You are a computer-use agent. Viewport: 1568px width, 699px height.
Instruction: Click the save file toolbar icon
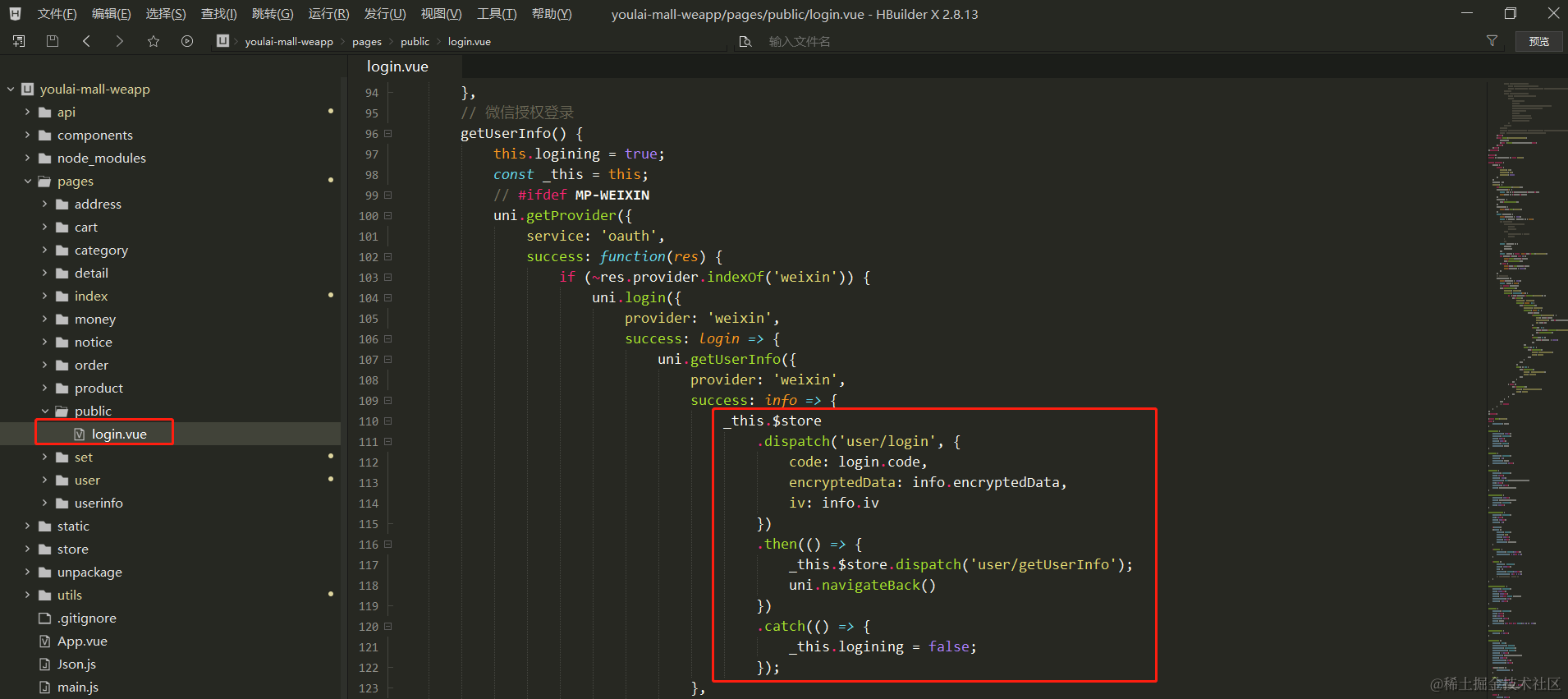click(x=53, y=41)
